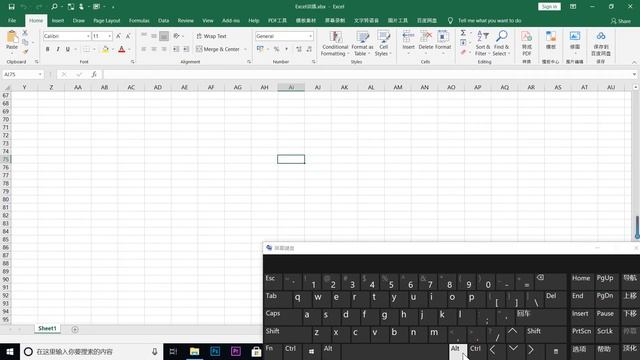The height and width of the screenshot is (360, 640).
Task: Switch to the Formulas tab
Action: tap(139, 20)
